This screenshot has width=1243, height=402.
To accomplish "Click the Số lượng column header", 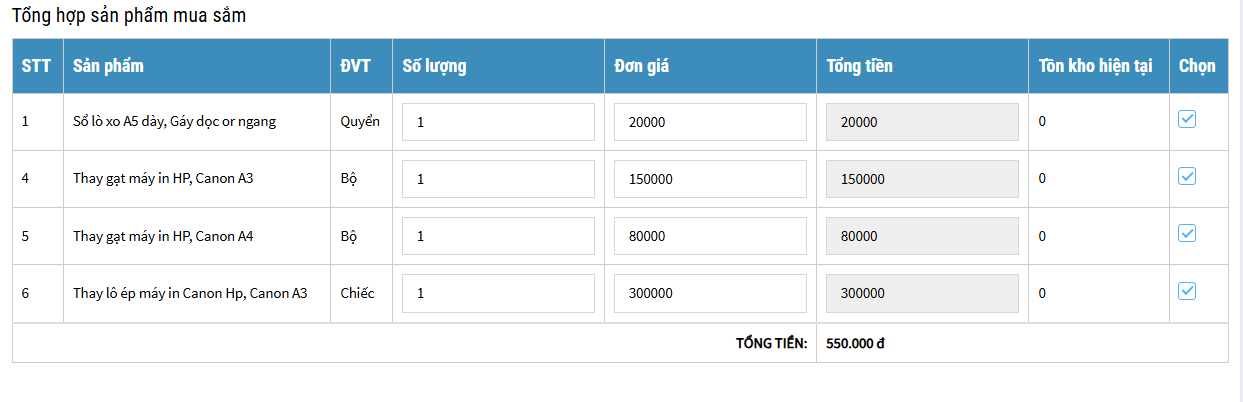I will coord(434,66).
